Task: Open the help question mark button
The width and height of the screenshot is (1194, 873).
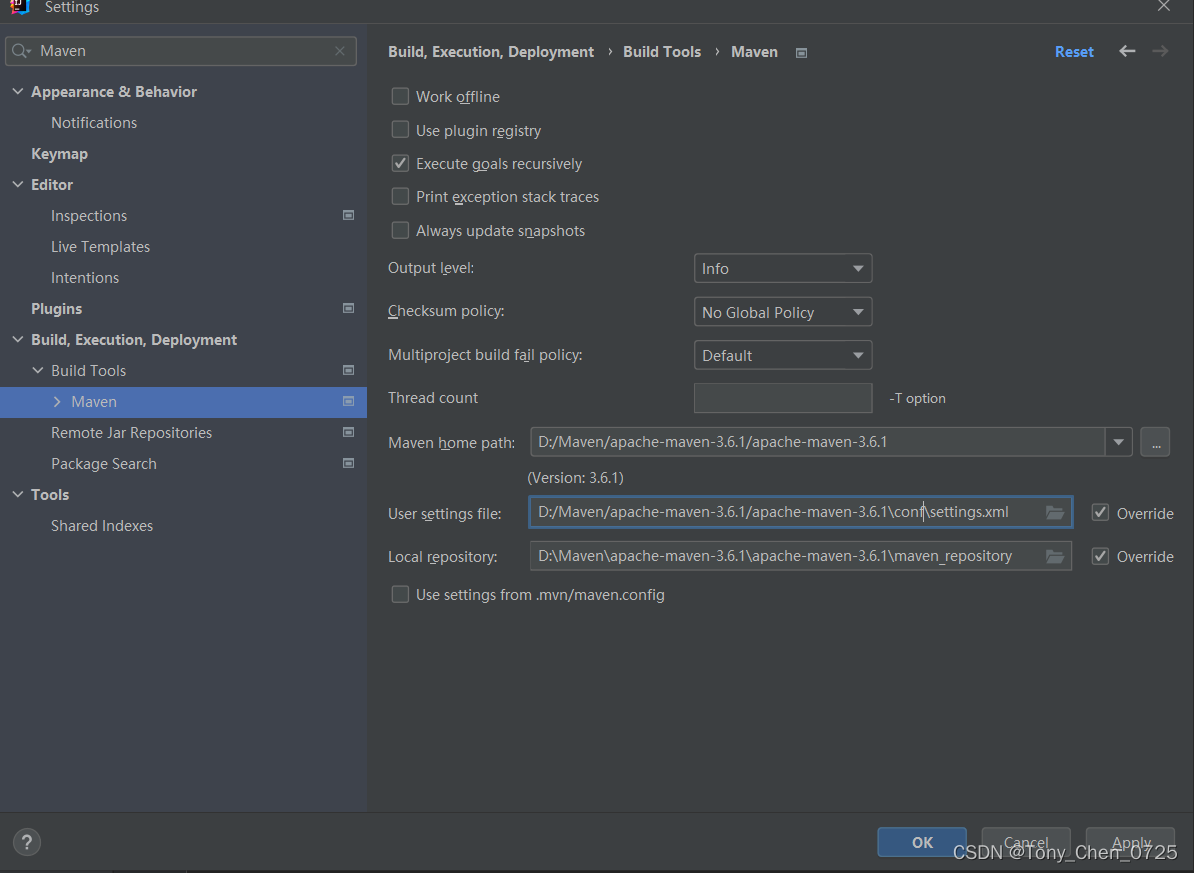Action: coord(27,842)
